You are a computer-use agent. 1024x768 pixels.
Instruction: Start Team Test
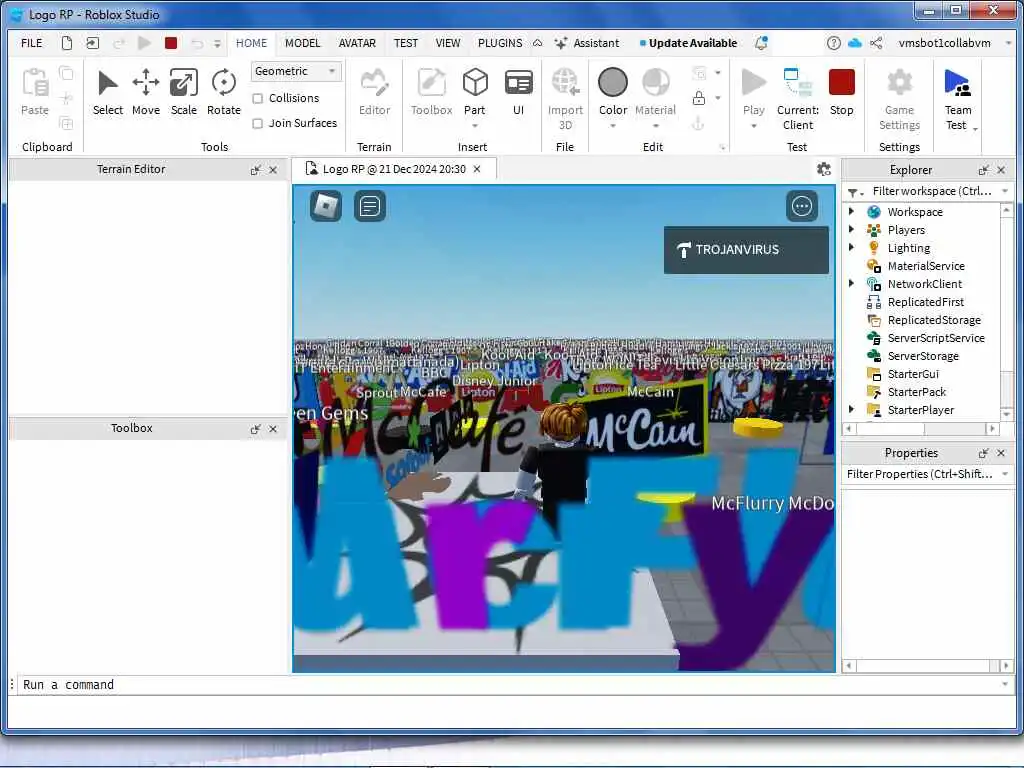[x=958, y=99]
